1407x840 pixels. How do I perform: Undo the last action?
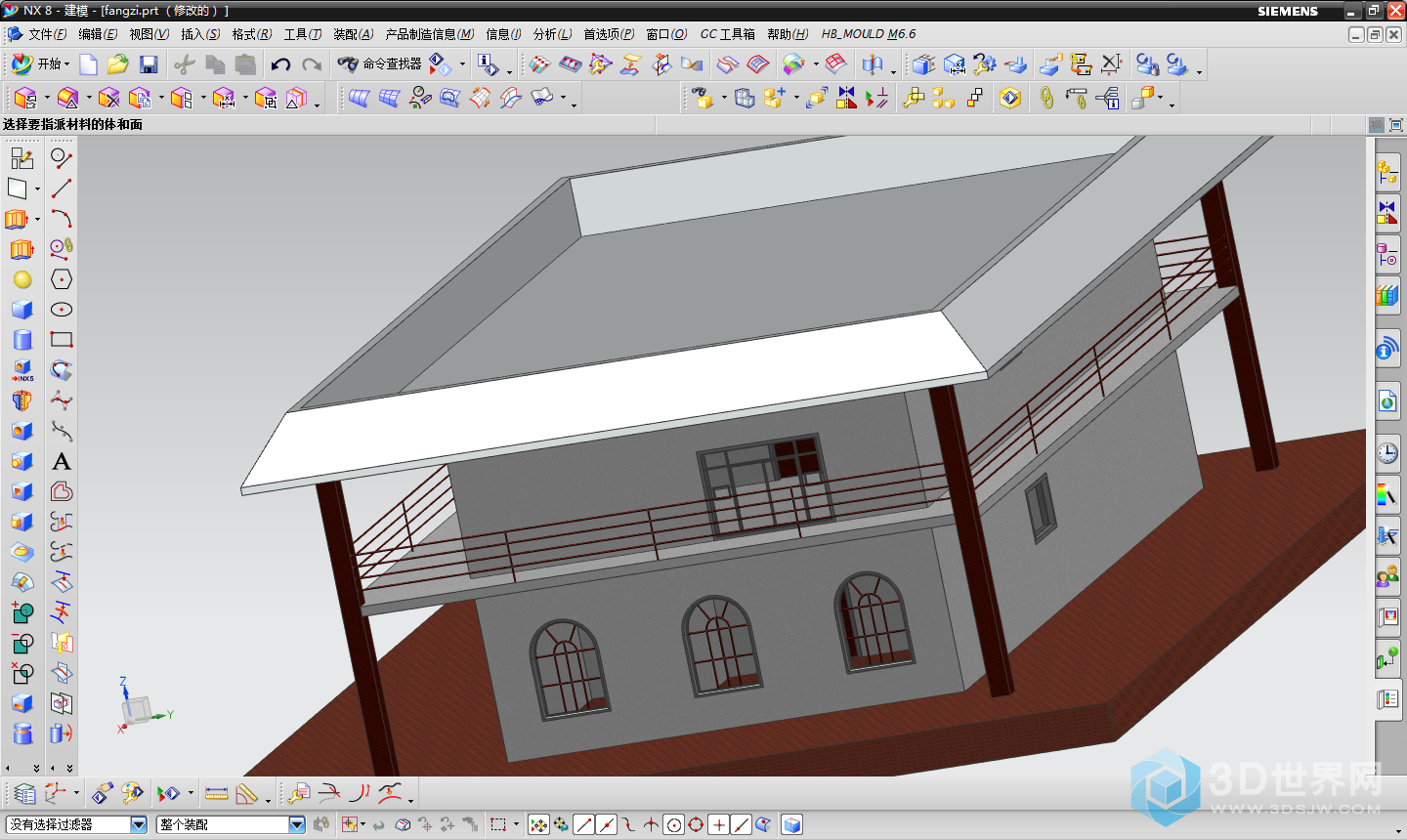coord(281,64)
